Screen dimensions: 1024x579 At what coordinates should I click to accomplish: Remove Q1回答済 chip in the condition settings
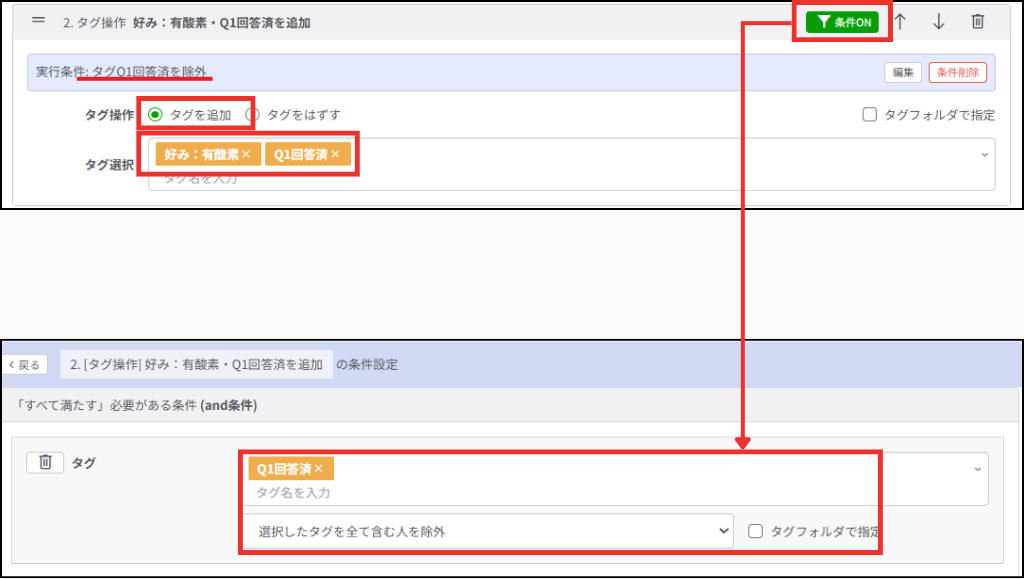coord(319,469)
